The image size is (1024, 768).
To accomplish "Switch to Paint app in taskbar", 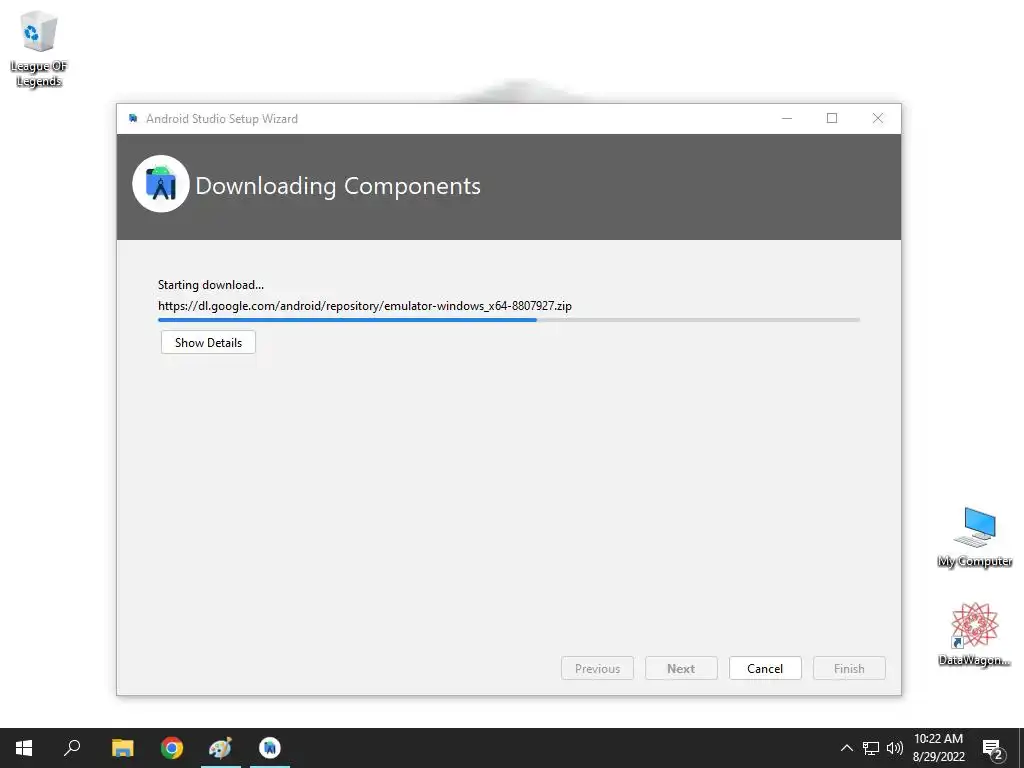I will (220, 748).
